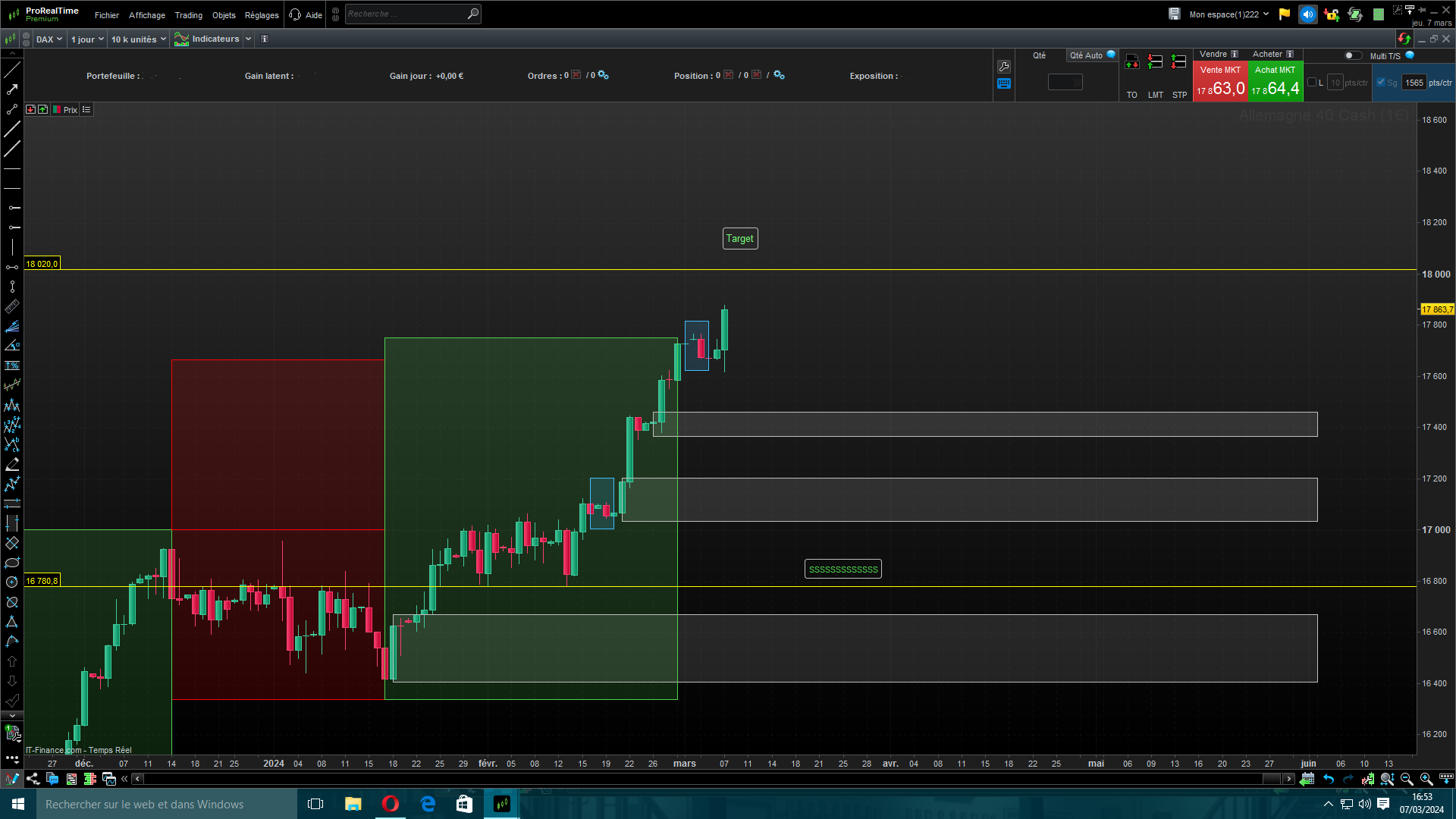Click the undo arrow icon

pos(1329,779)
